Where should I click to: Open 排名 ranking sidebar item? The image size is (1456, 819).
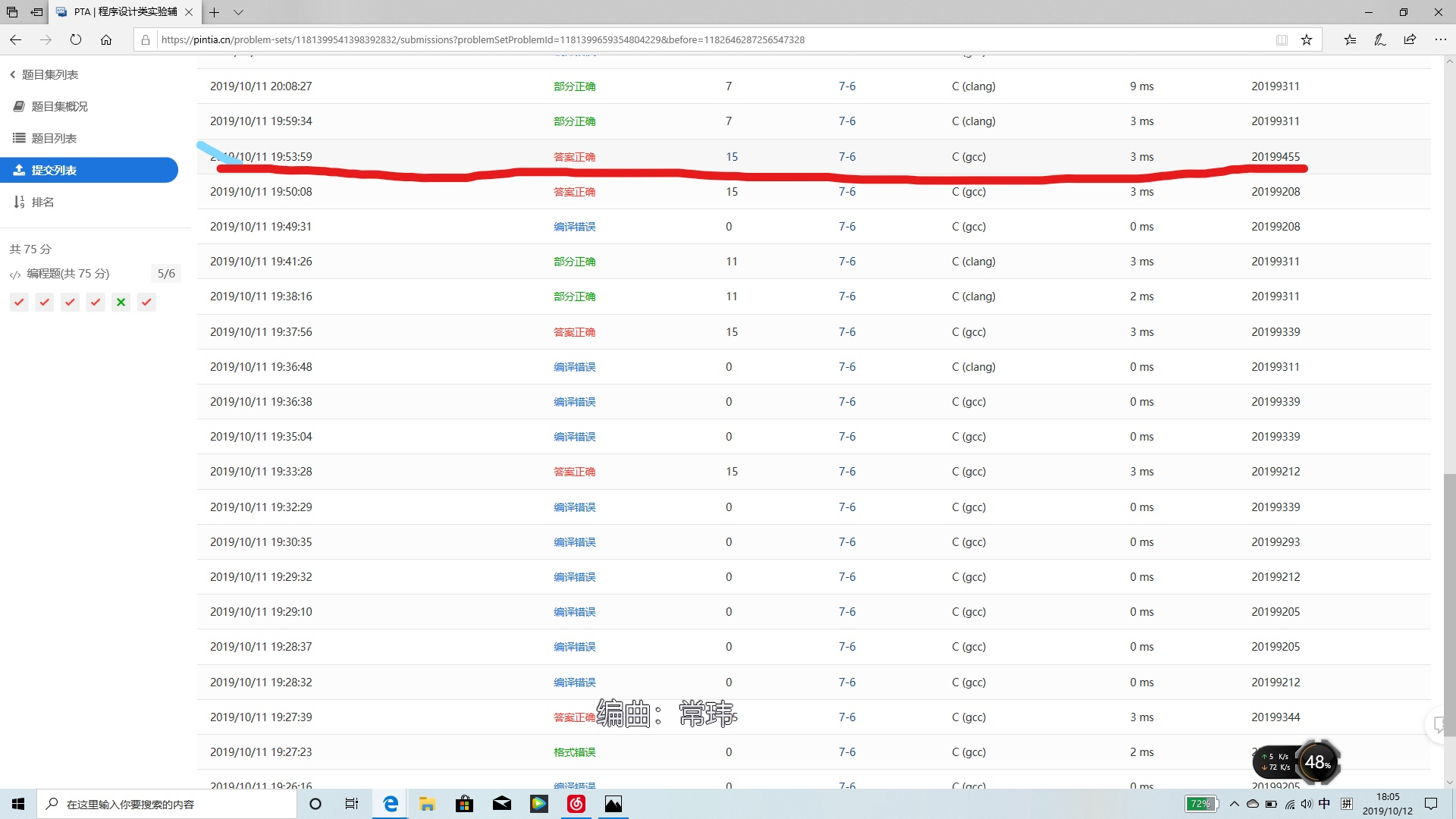[x=42, y=202]
